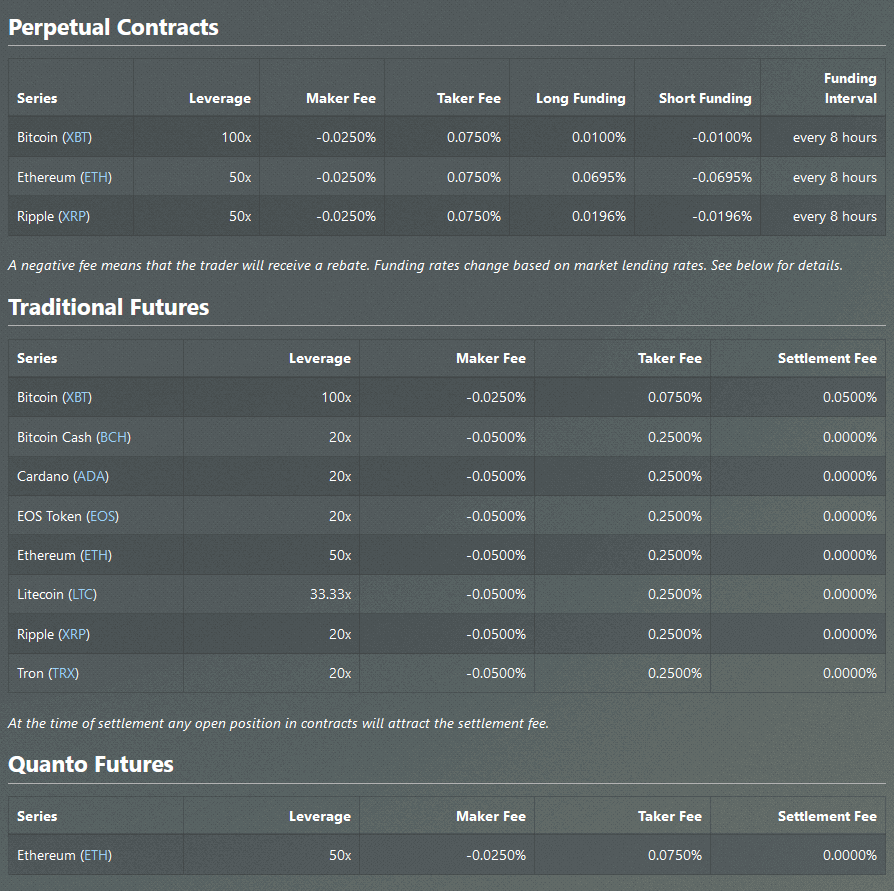Click the 33.33x Litecoin leverage cell

pos(330,594)
